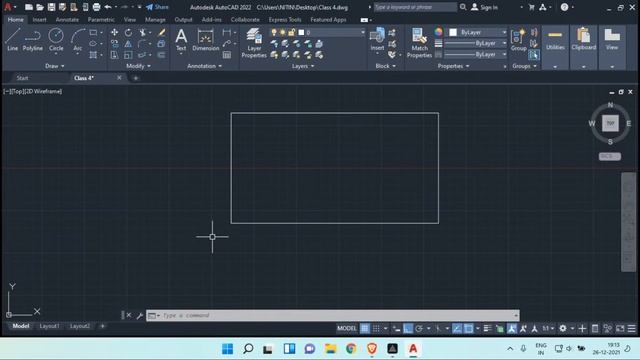
Task: Toggle ortho mode in status bar
Action: coord(408,328)
